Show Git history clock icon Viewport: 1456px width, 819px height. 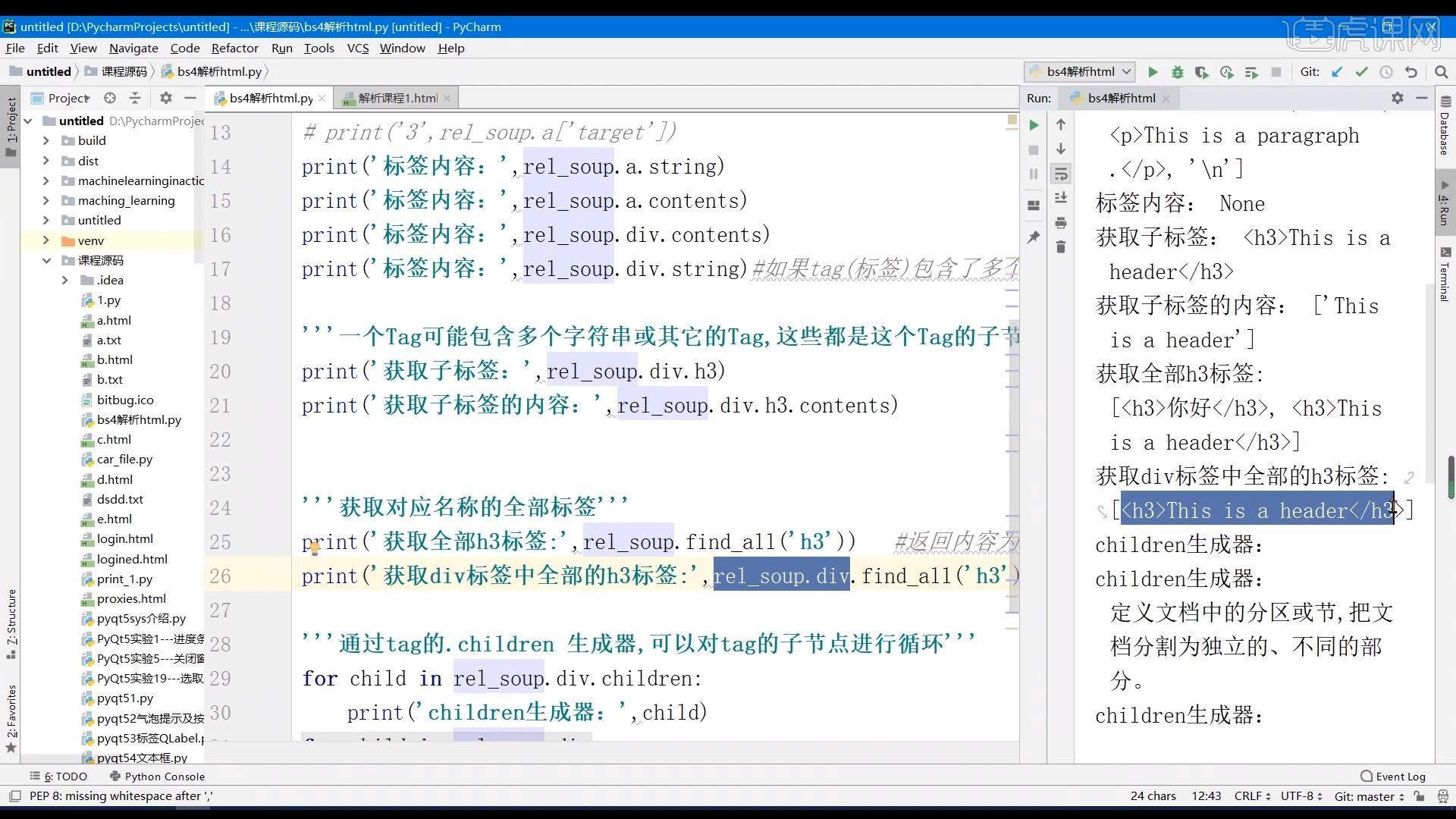click(1386, 72)
